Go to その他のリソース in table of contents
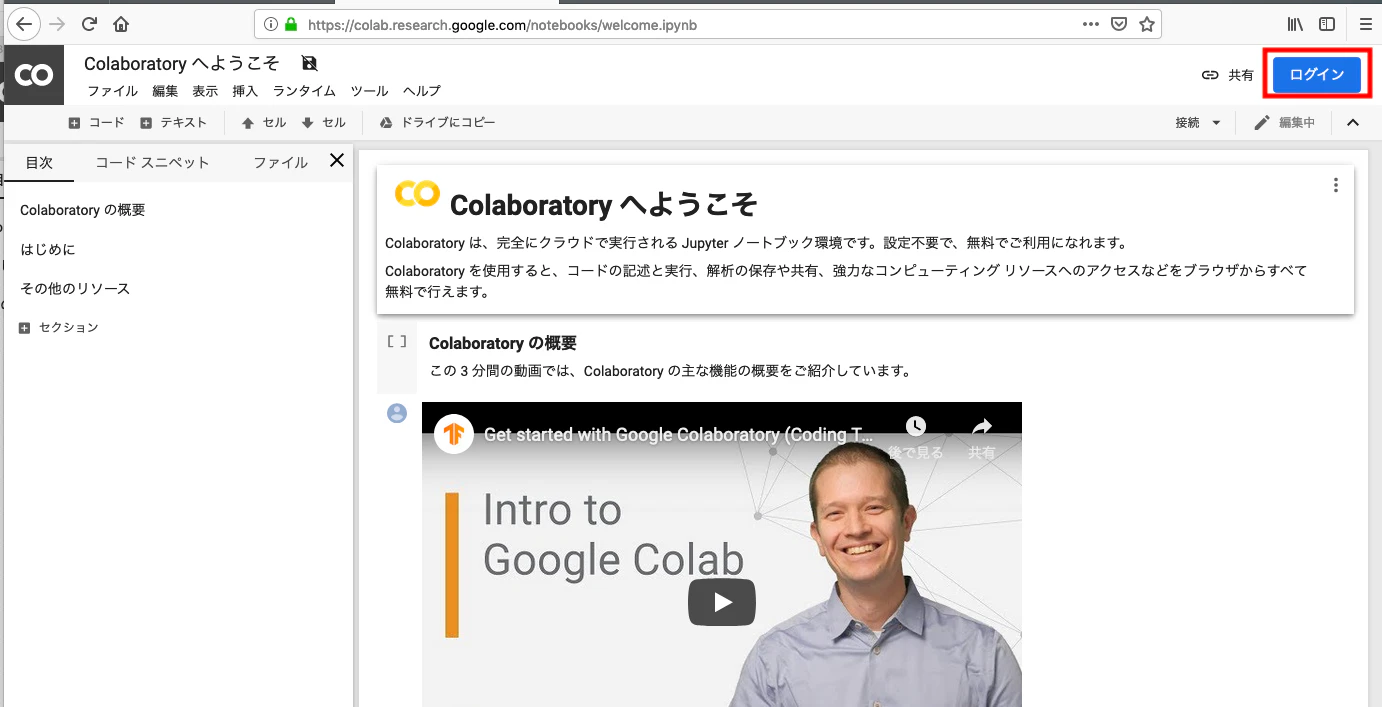The image size is (1382, 707). click(75, 288)
